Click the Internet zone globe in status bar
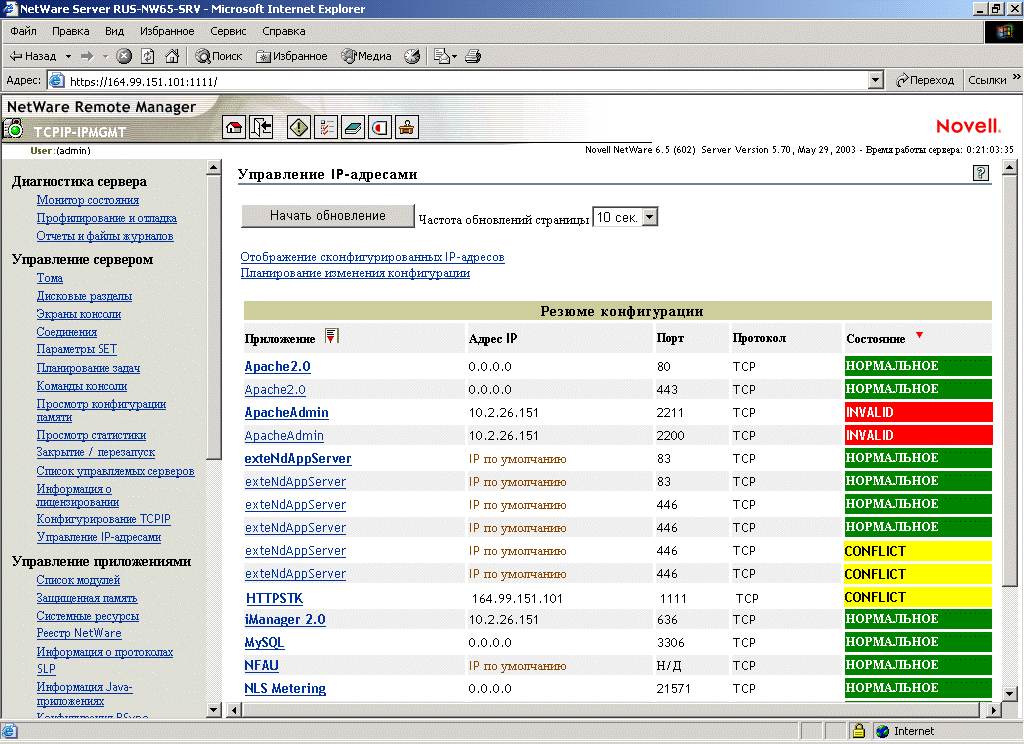 pyautogui.click(x=883, y=731)
